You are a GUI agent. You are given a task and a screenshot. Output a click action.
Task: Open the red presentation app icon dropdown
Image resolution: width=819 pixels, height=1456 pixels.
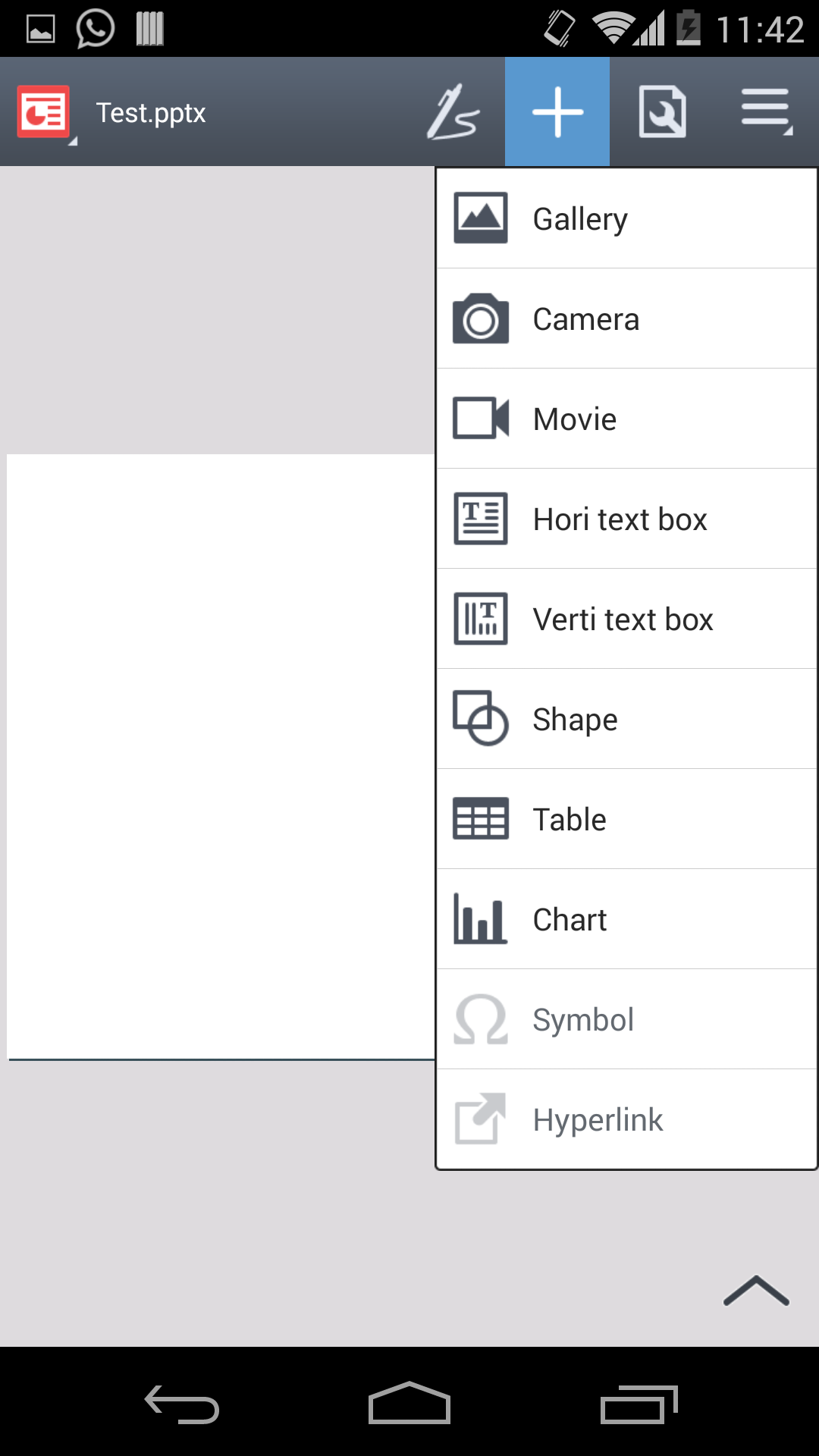(45, 113)
